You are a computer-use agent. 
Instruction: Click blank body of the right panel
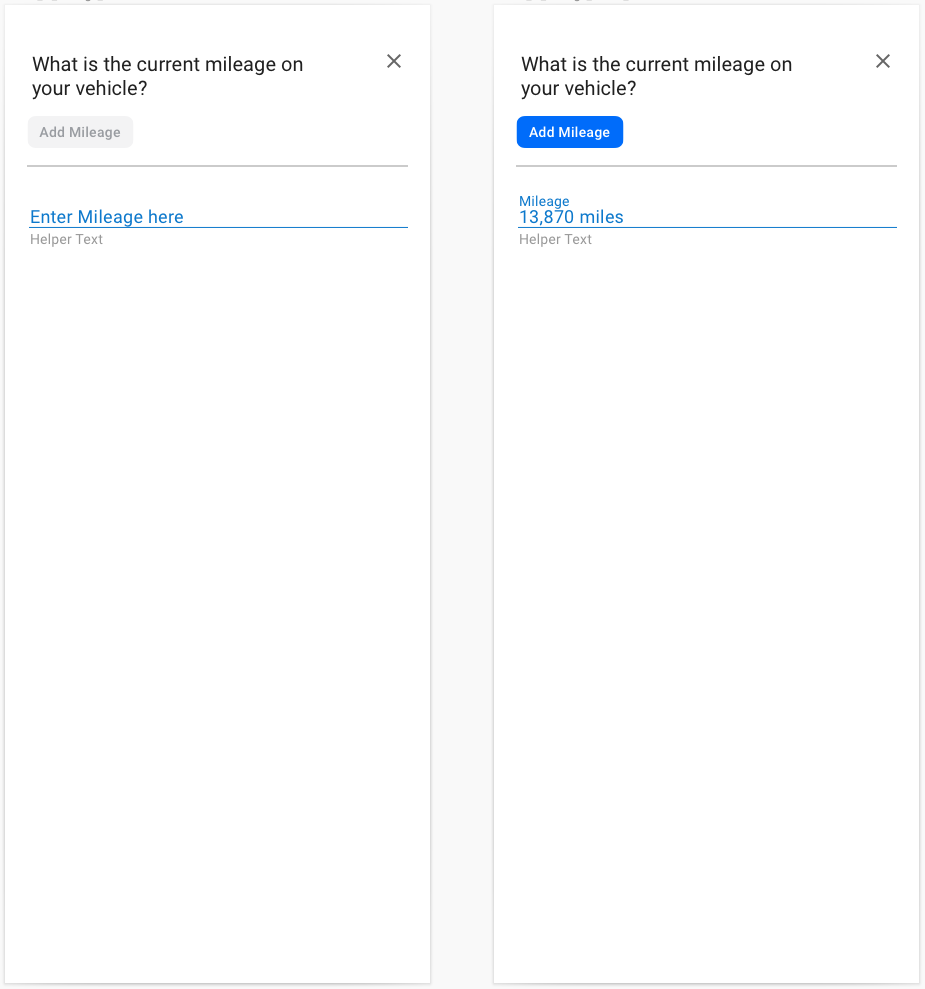coord(706,600)
